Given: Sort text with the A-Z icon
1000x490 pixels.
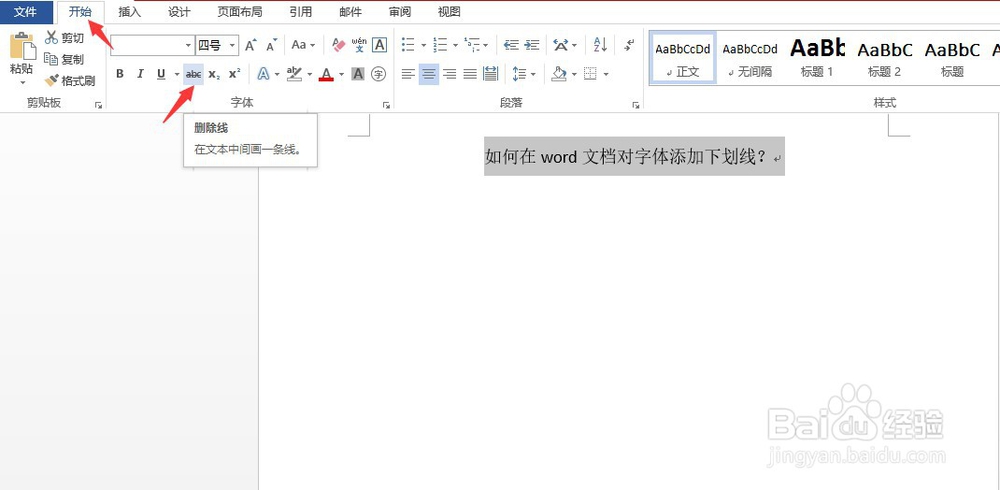Looking at the screenshot, I should point(600,45).
